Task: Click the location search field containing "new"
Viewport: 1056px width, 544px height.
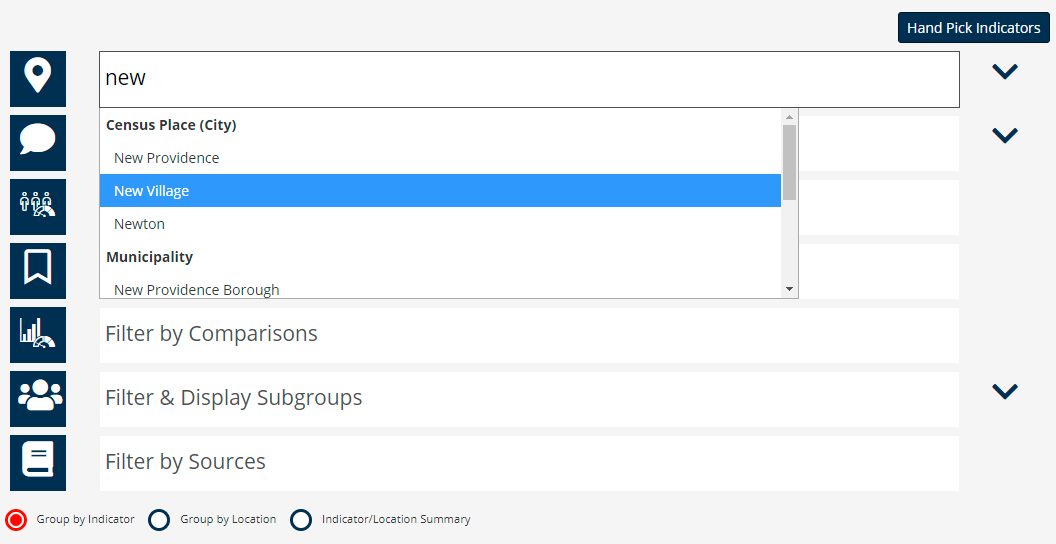Action: [529, 79]
